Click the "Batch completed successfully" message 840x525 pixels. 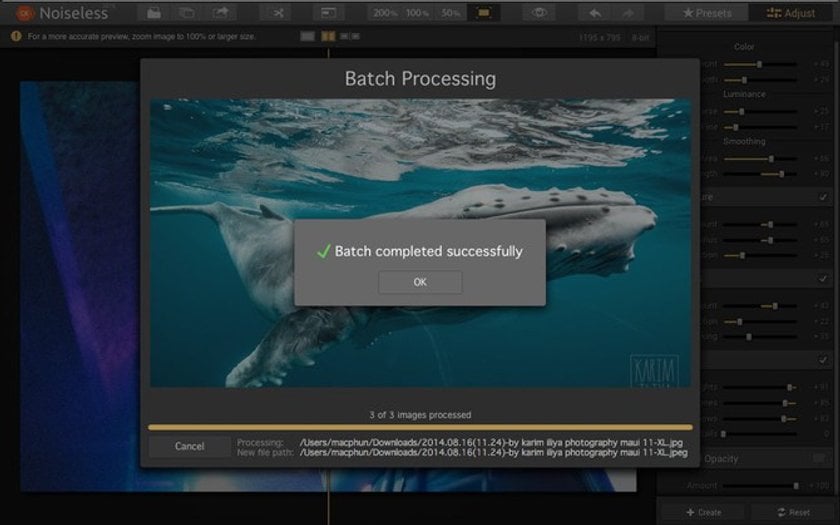tap(429, 251)
